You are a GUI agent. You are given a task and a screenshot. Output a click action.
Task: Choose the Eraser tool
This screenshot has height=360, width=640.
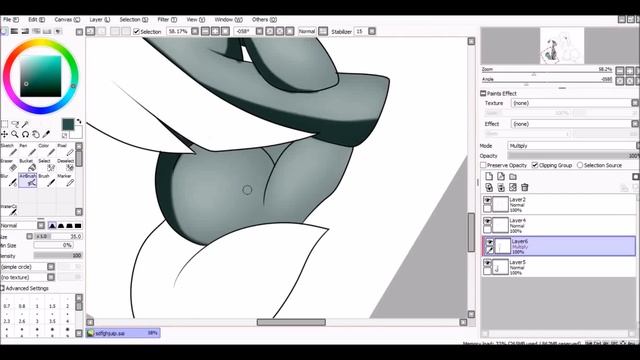(9, 165)
